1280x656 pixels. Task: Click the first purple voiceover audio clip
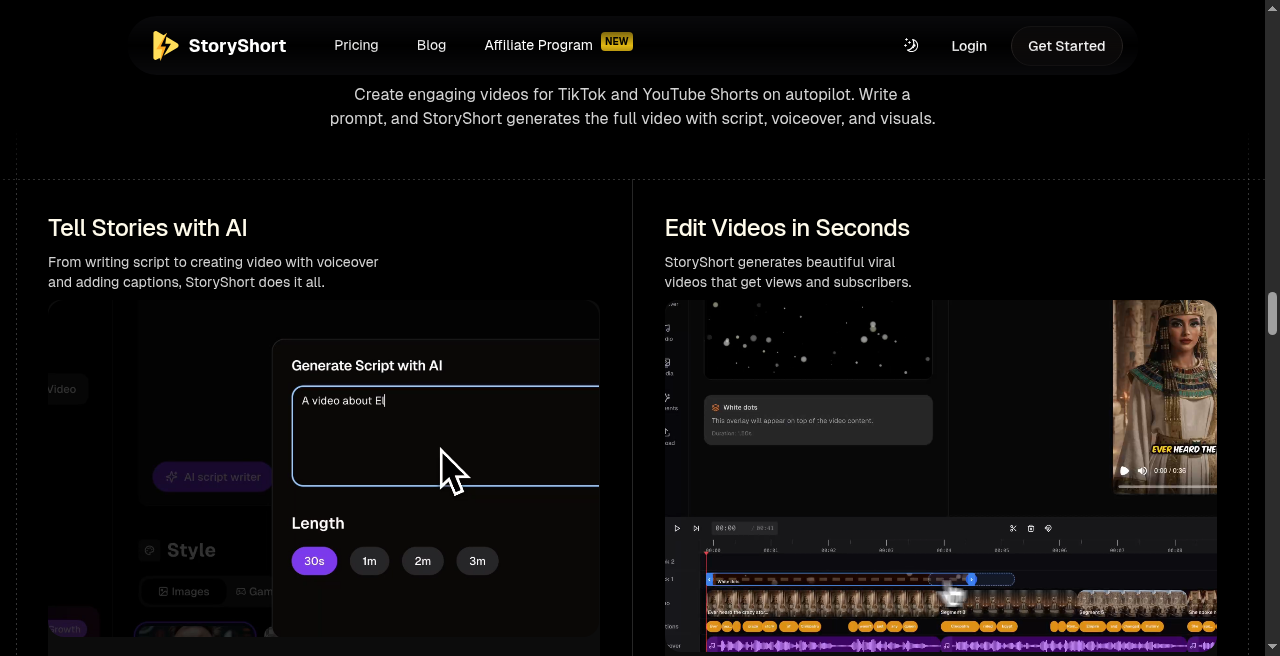(823, 646)
